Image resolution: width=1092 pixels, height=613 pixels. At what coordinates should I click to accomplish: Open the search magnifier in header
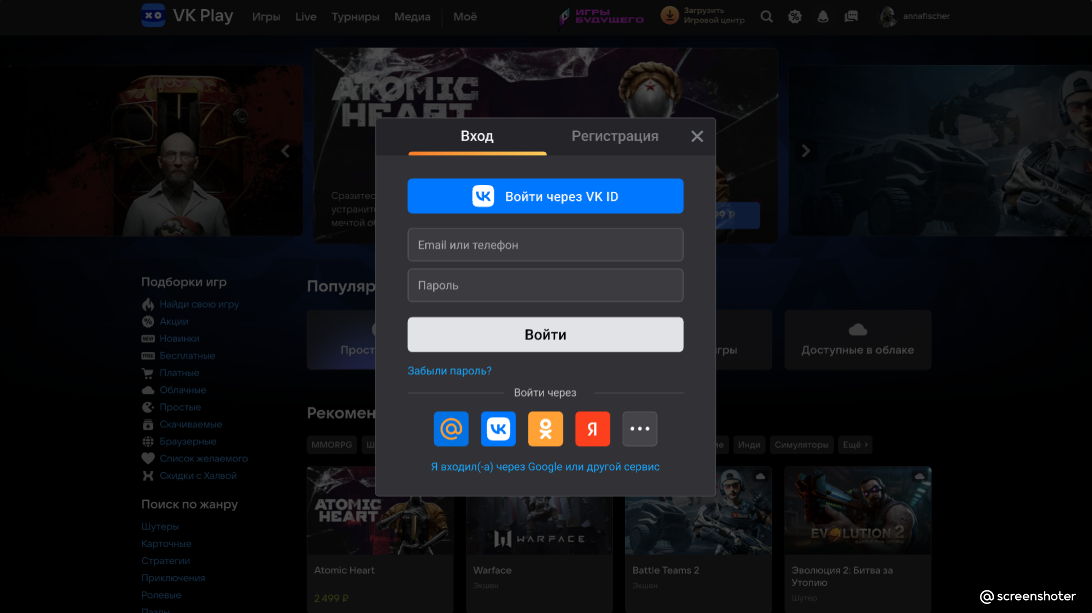coord(766,16)
